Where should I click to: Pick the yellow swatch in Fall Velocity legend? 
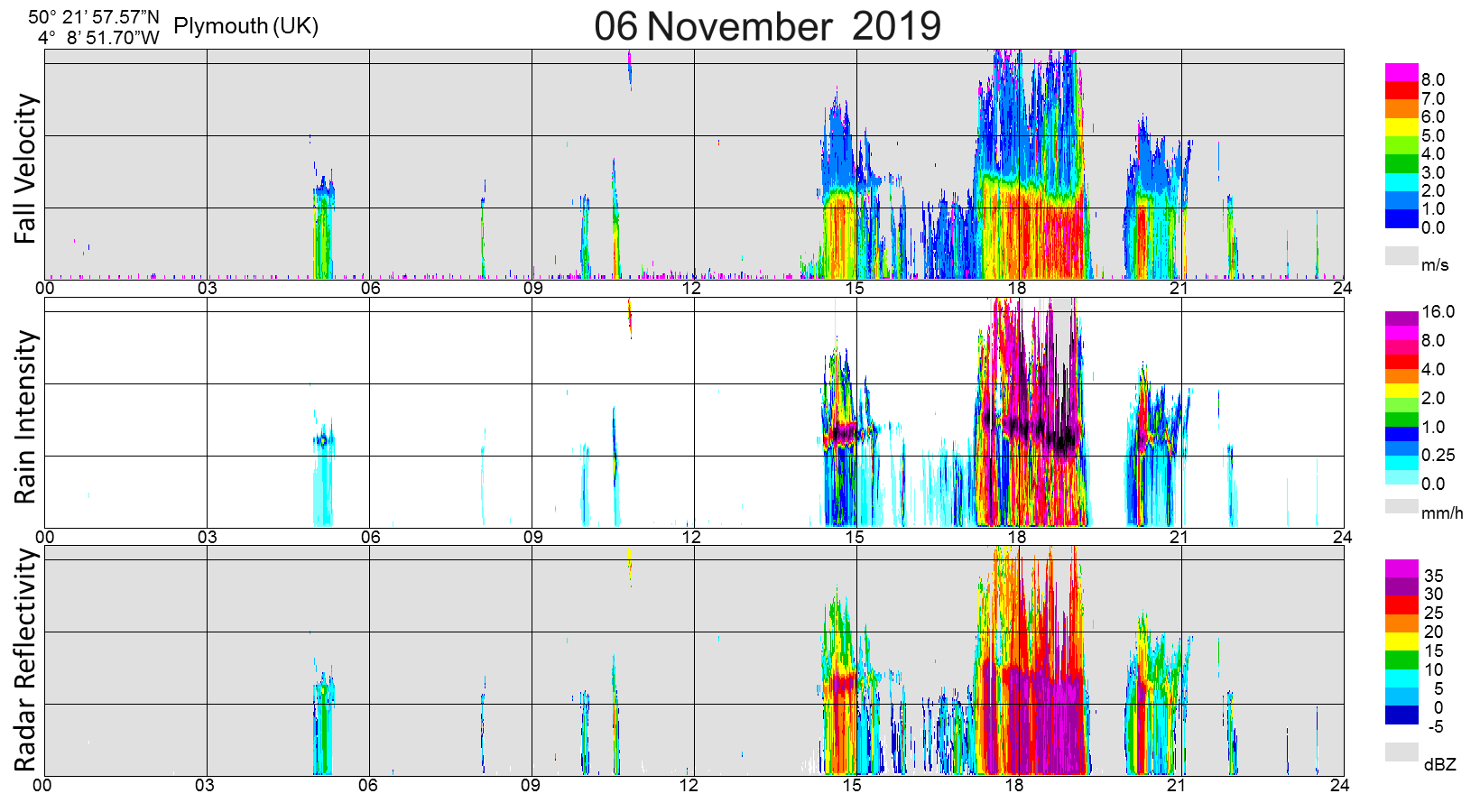1401,127
